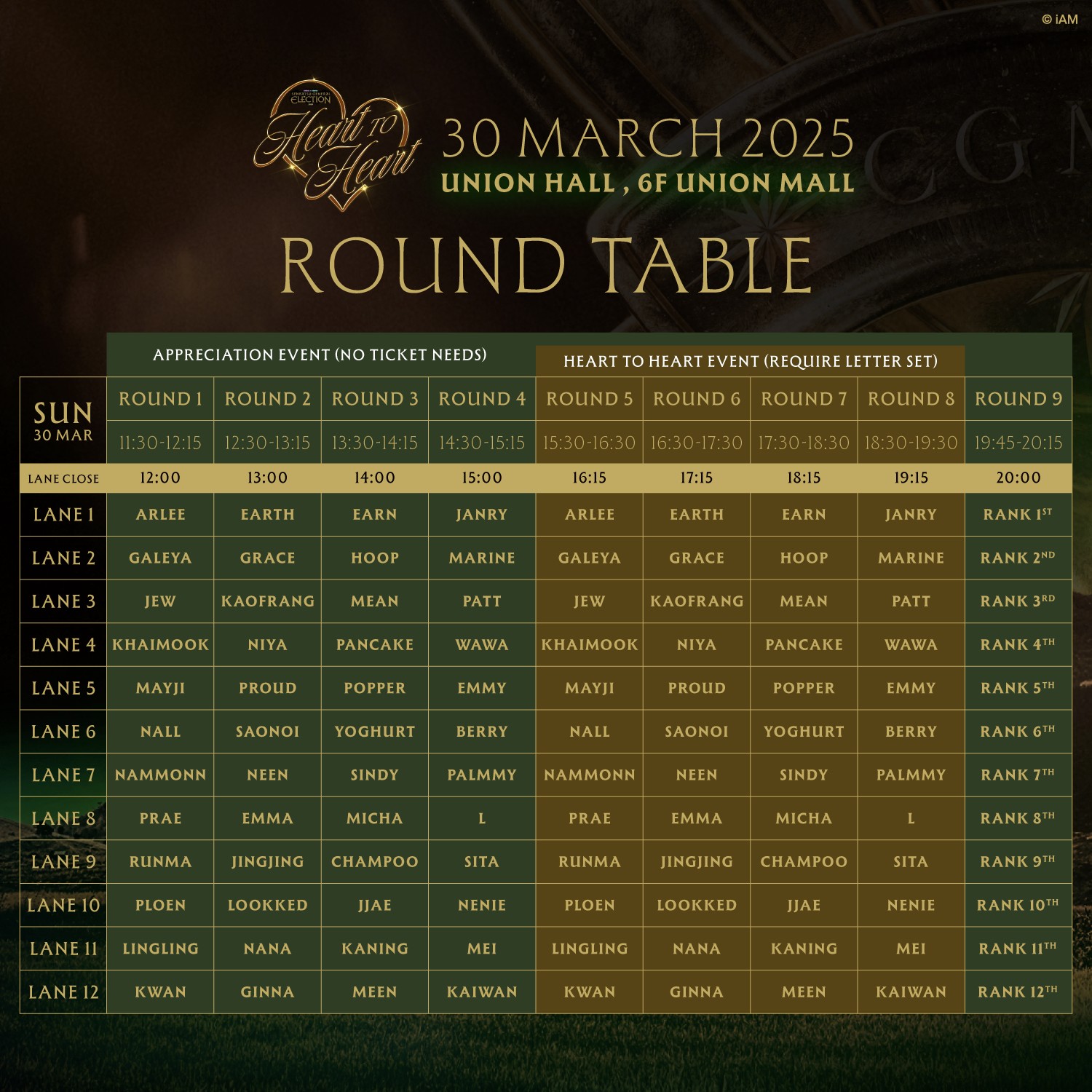Viewport: 1092px width, 1092px height.
Task: Select Rank 12th cell in Round 9
Action: coord(1018,992)
